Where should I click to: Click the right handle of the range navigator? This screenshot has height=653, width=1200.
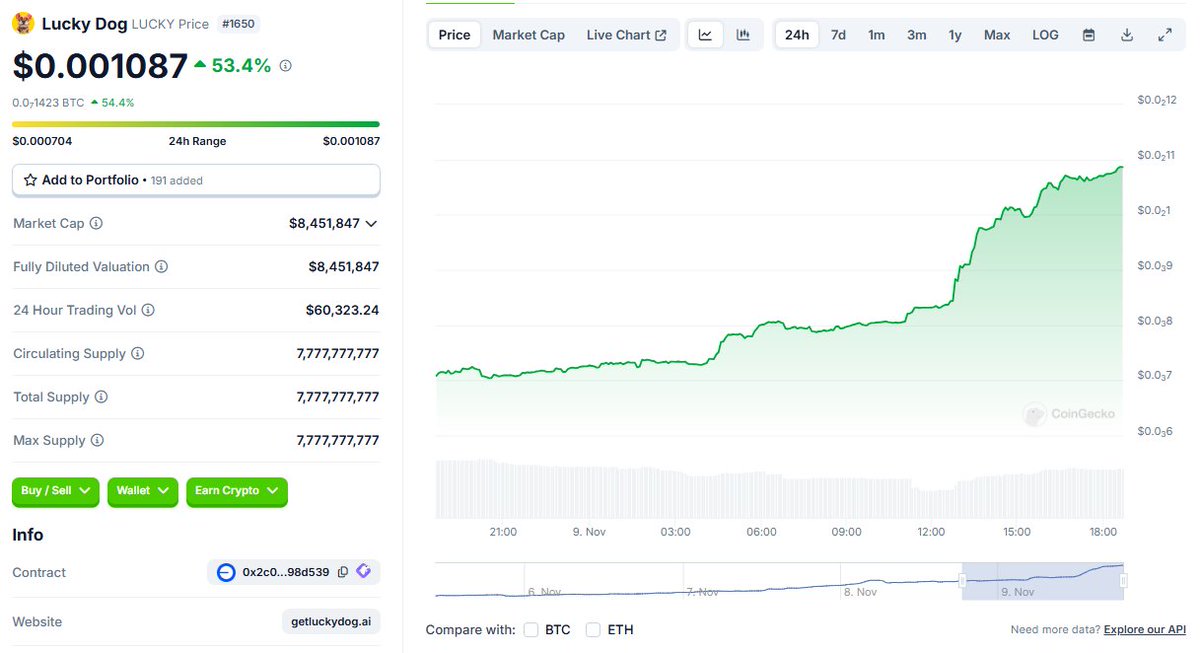[1123, 580]
